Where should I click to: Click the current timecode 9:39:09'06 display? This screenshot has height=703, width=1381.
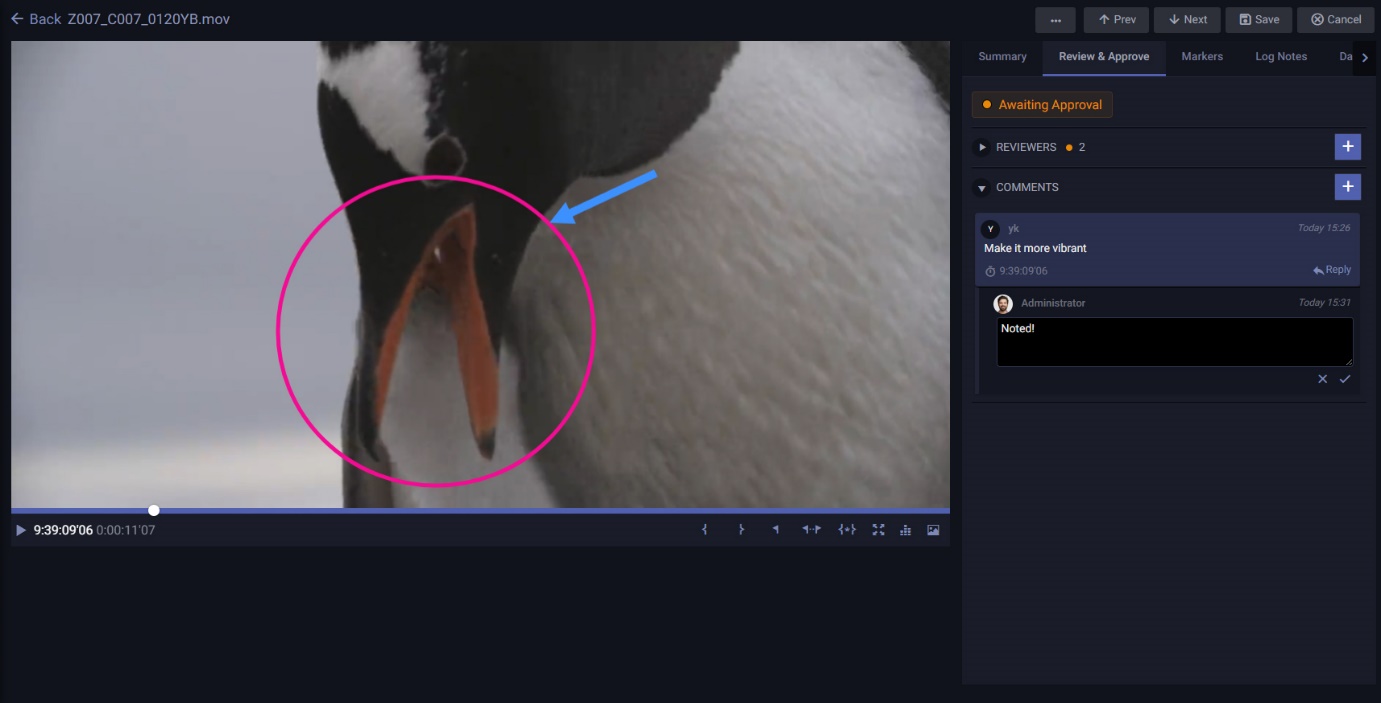click(63, 530)
